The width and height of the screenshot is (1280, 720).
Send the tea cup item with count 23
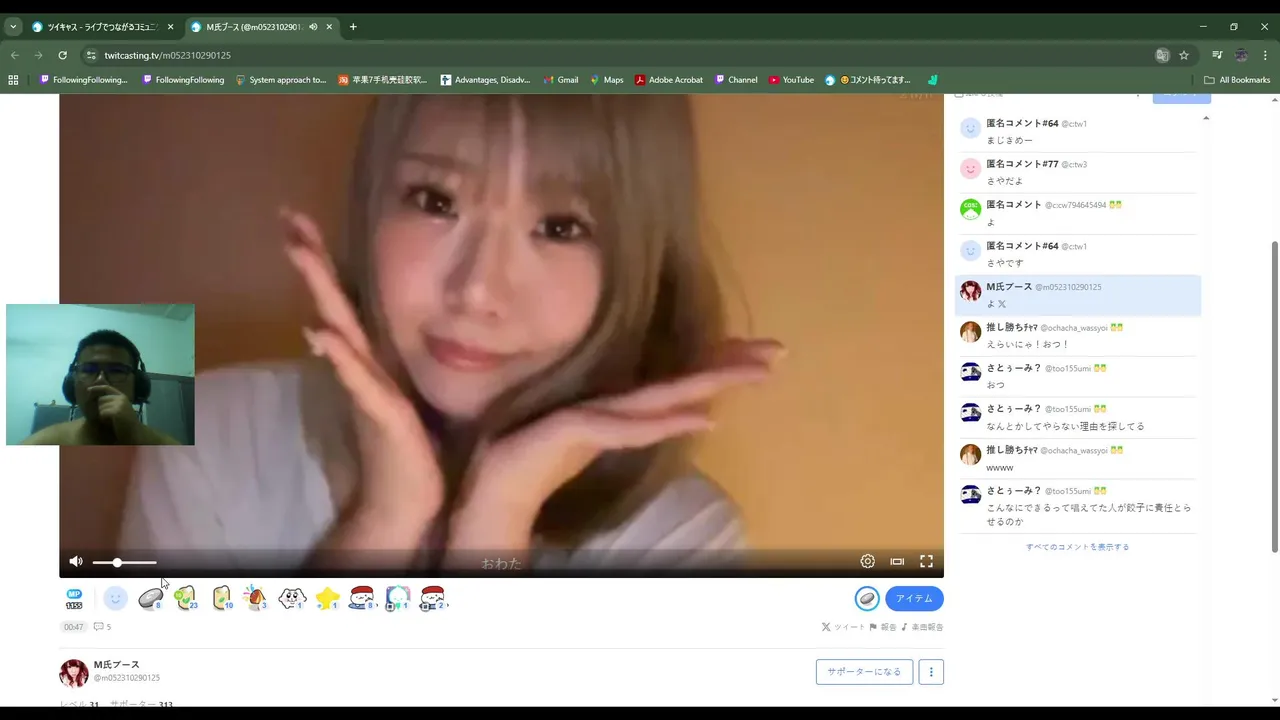(186, 598)
